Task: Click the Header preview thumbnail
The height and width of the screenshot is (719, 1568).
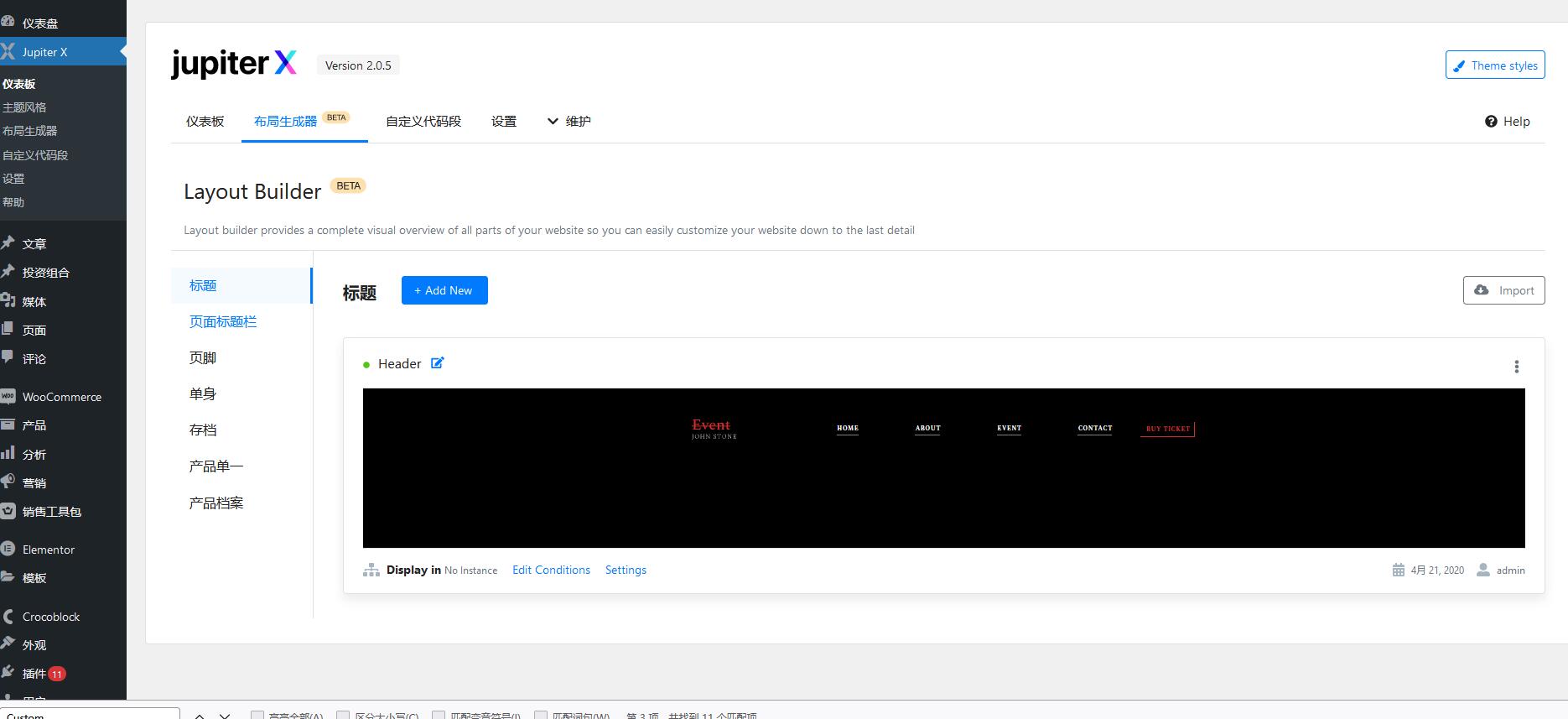Action: click(943, 468)
